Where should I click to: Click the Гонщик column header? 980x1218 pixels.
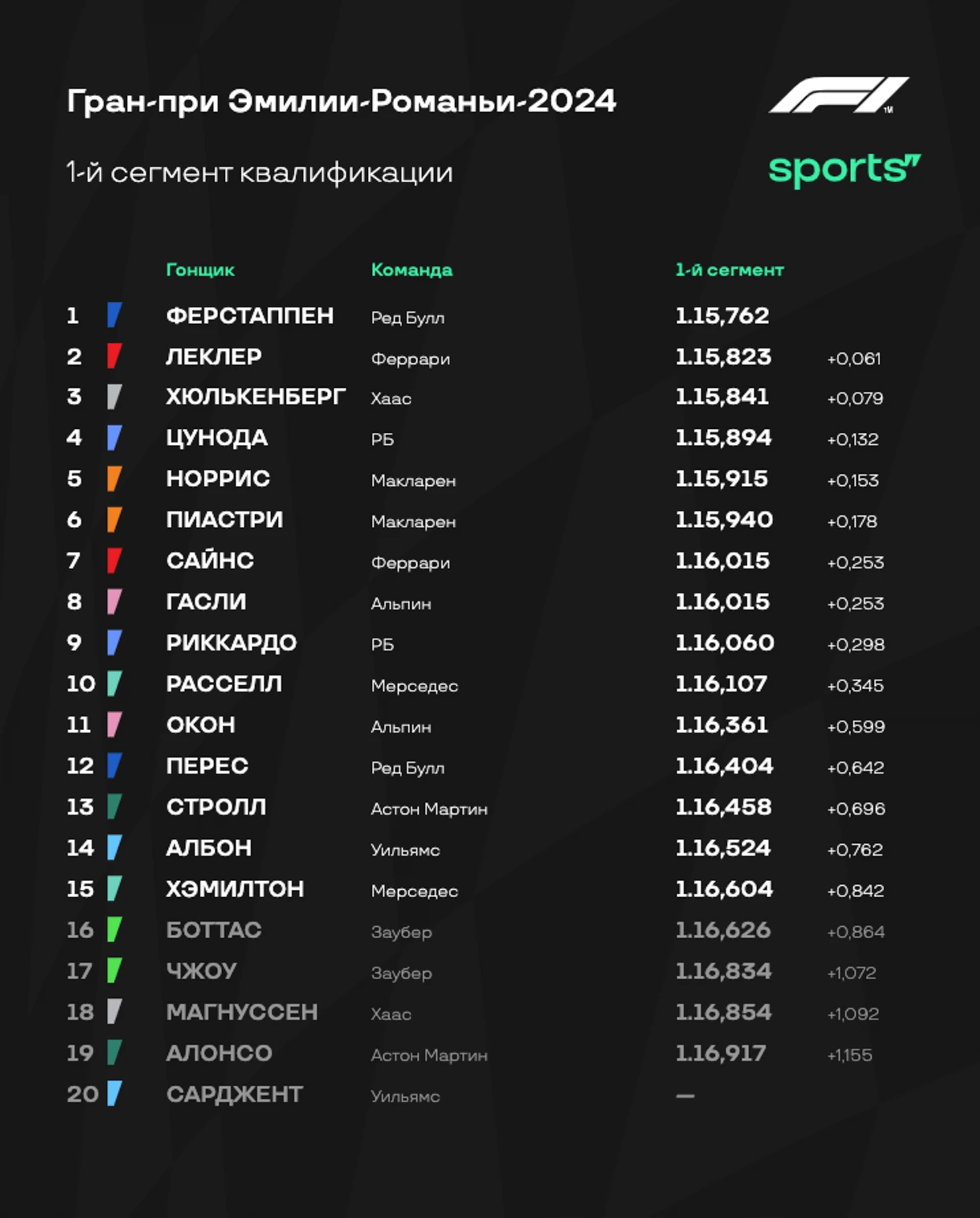click(200, 270)
